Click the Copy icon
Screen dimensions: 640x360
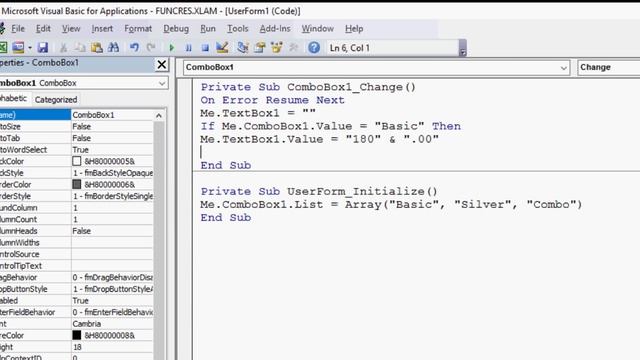(80, 48)
